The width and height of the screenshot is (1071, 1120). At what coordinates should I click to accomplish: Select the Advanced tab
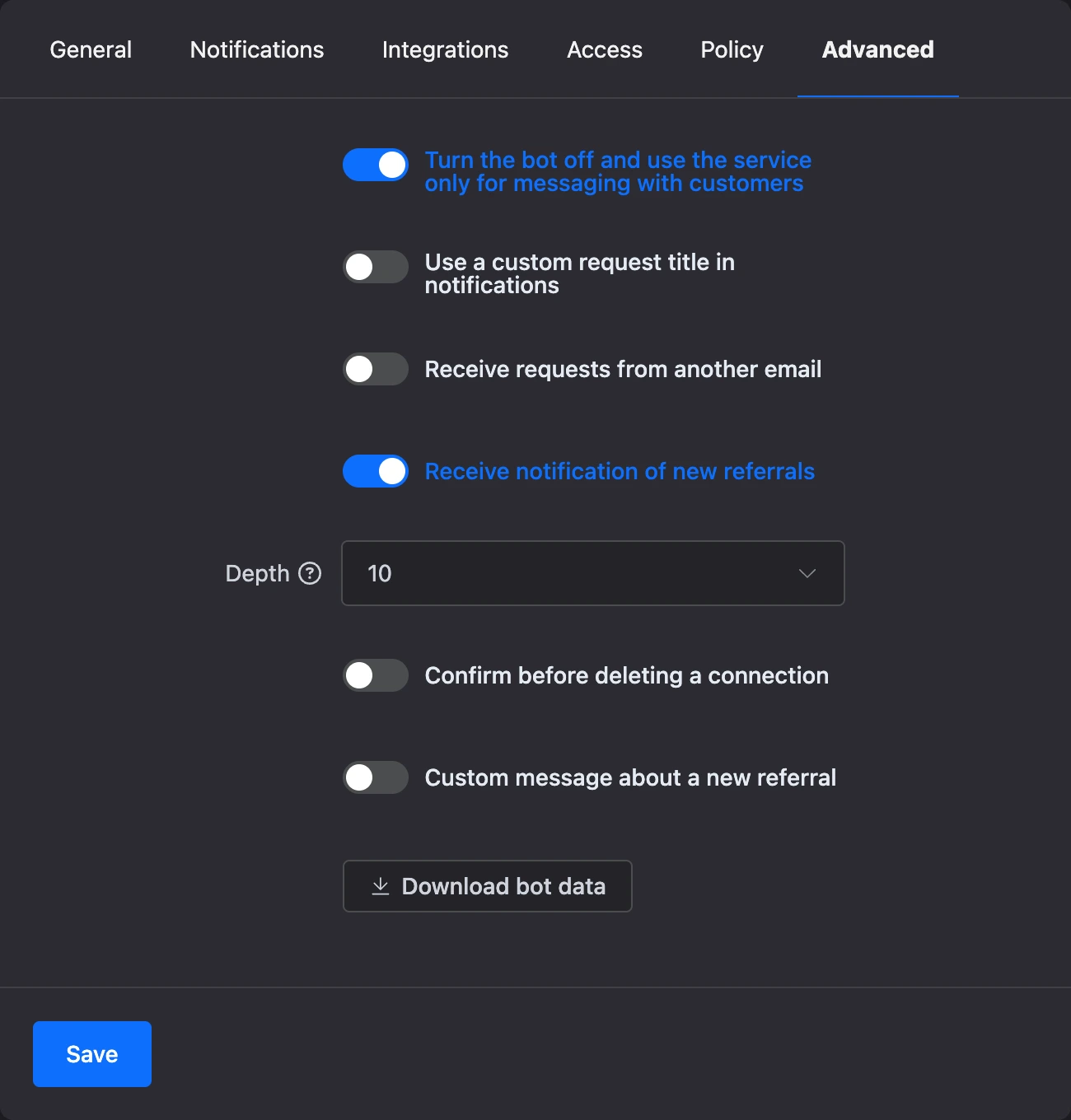point(878,49)
